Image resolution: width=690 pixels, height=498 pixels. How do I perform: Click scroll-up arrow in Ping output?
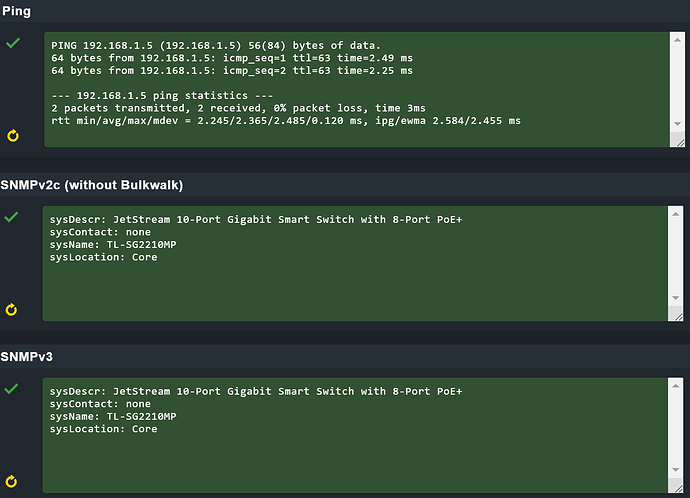tap(677, 40)
